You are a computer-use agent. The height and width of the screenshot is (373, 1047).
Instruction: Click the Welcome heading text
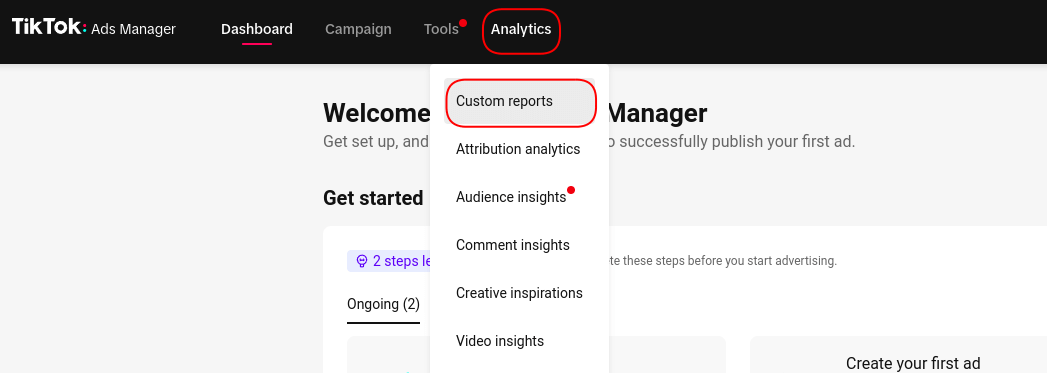pyautogui.click(x=377, y=113)
